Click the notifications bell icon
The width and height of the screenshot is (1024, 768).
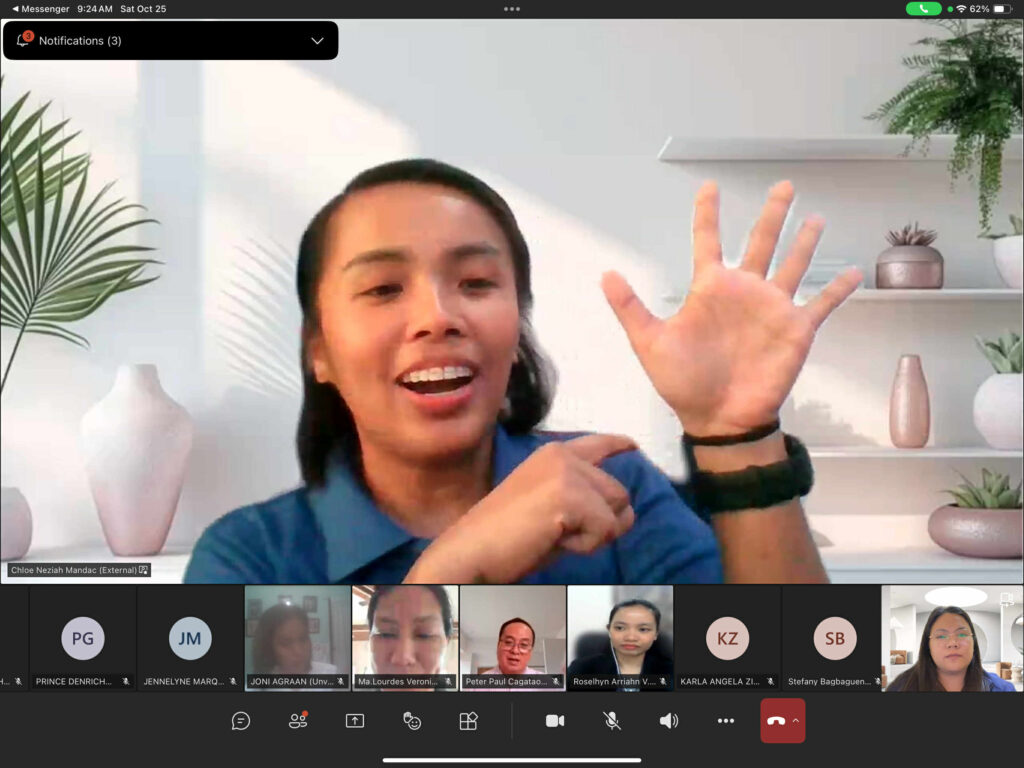coord(24,40)
